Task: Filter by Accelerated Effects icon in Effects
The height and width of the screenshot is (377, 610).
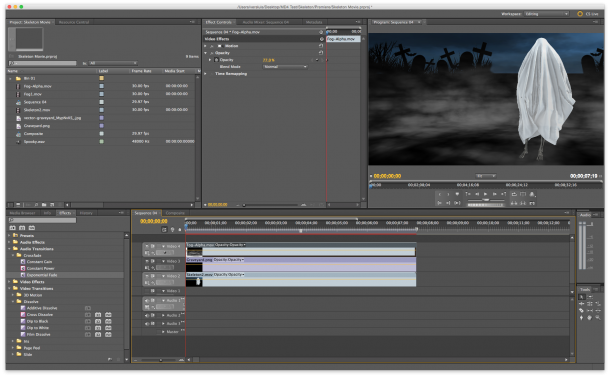Action: 12,228
